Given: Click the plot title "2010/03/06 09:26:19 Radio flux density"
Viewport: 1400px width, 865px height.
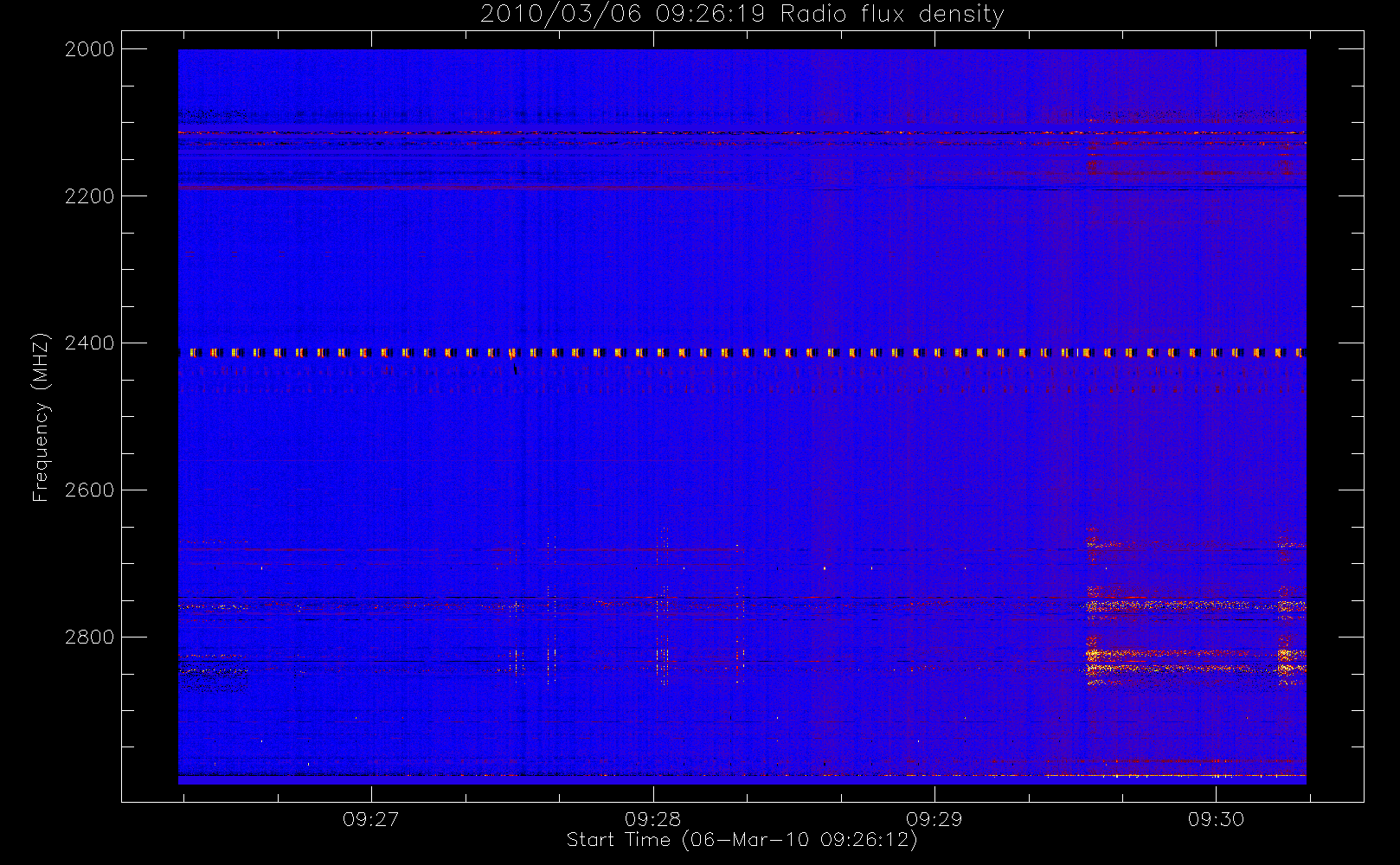Looking at the screenshot, I should [742, 15].
